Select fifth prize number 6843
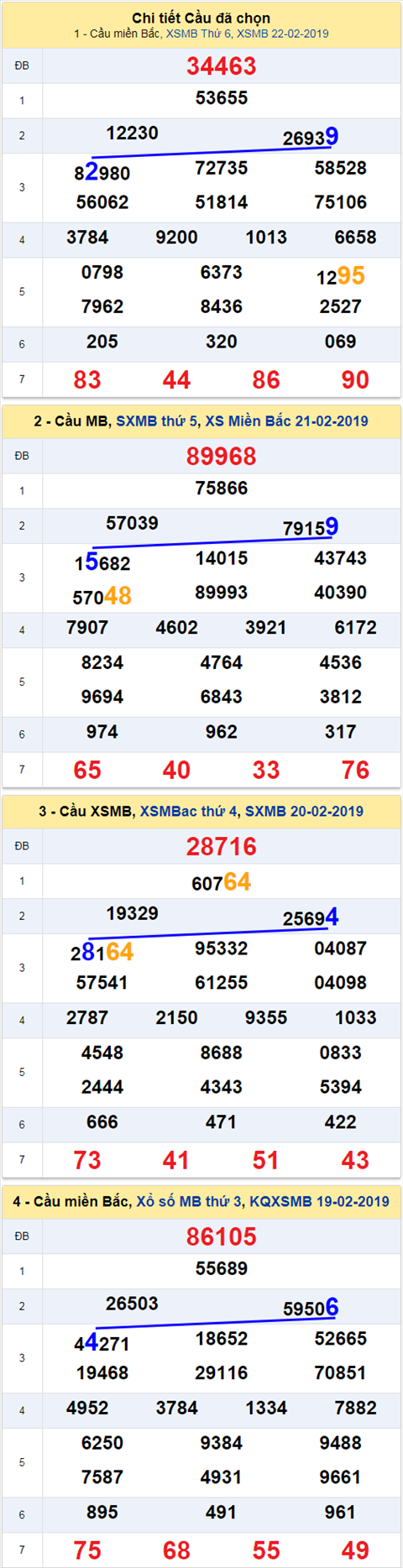This screenshot has width=403, height=1568. pos(222,698)
